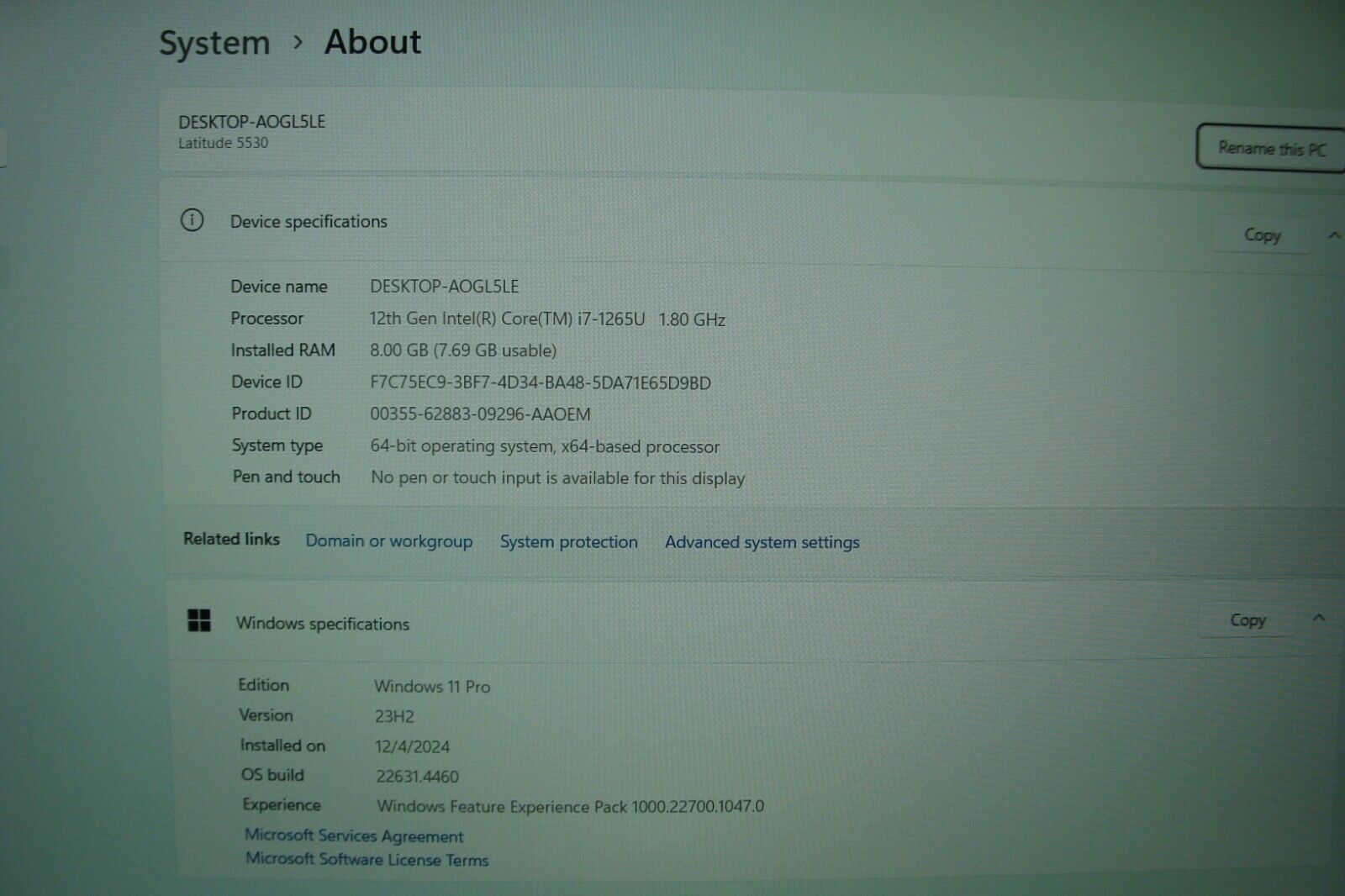Screen dimensions: 1345x896
Task: Select the Installed on date 12/4/2024
Action: coord(412,746)
